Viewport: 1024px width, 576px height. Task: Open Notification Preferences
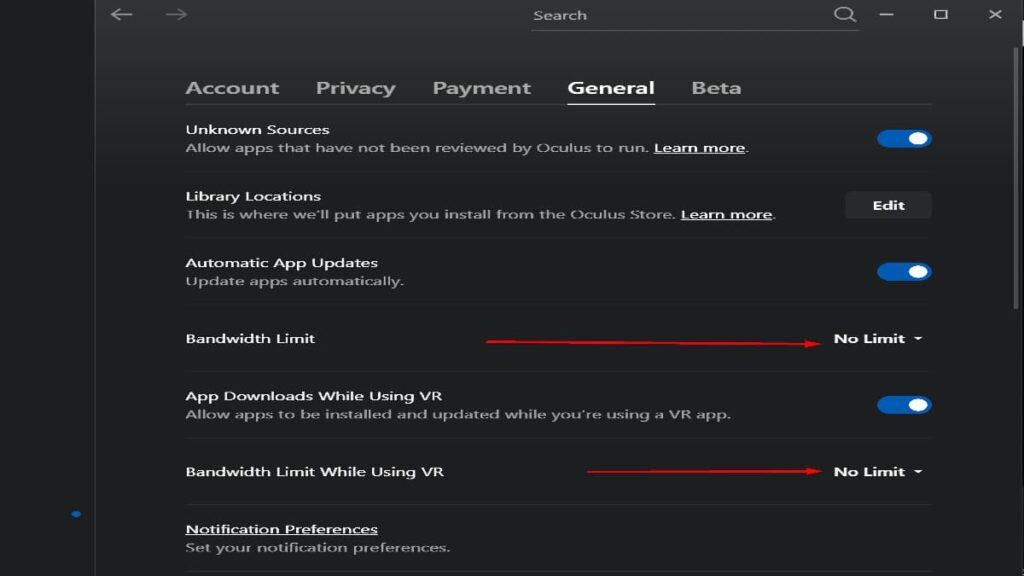point(281,528)
